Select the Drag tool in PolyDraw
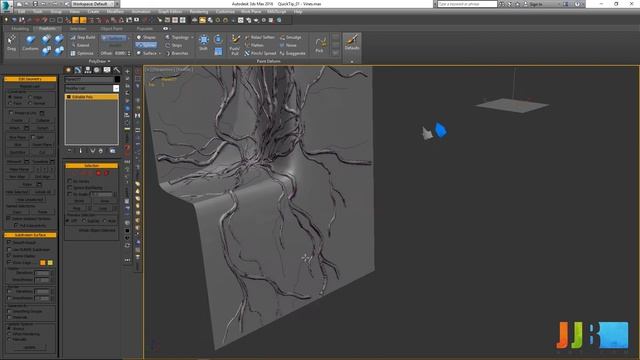 point(11,42)
